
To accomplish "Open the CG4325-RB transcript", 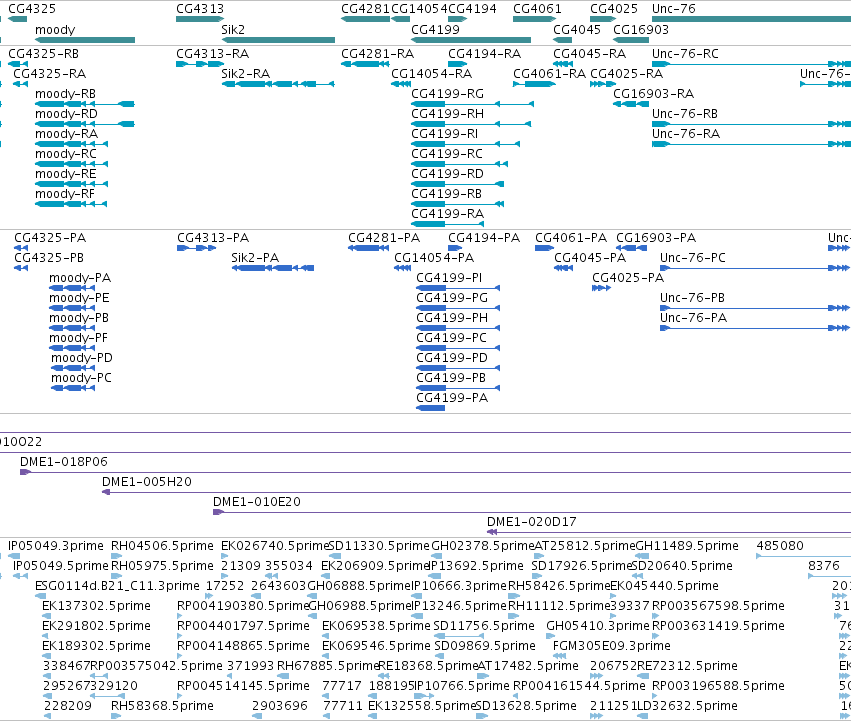I will [x=18, y=64].
